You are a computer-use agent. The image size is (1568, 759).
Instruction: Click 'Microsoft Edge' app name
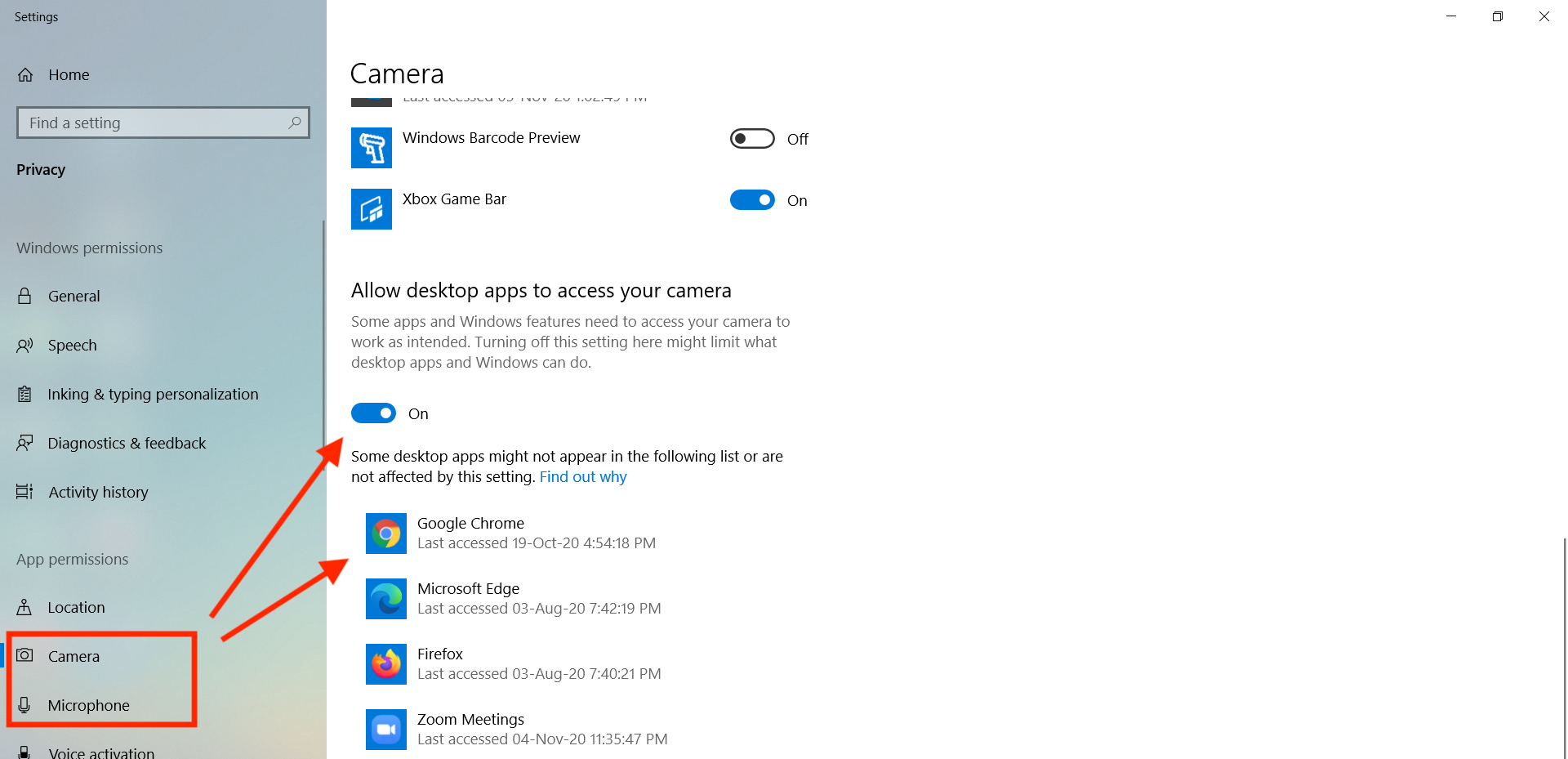click(468, 588)
